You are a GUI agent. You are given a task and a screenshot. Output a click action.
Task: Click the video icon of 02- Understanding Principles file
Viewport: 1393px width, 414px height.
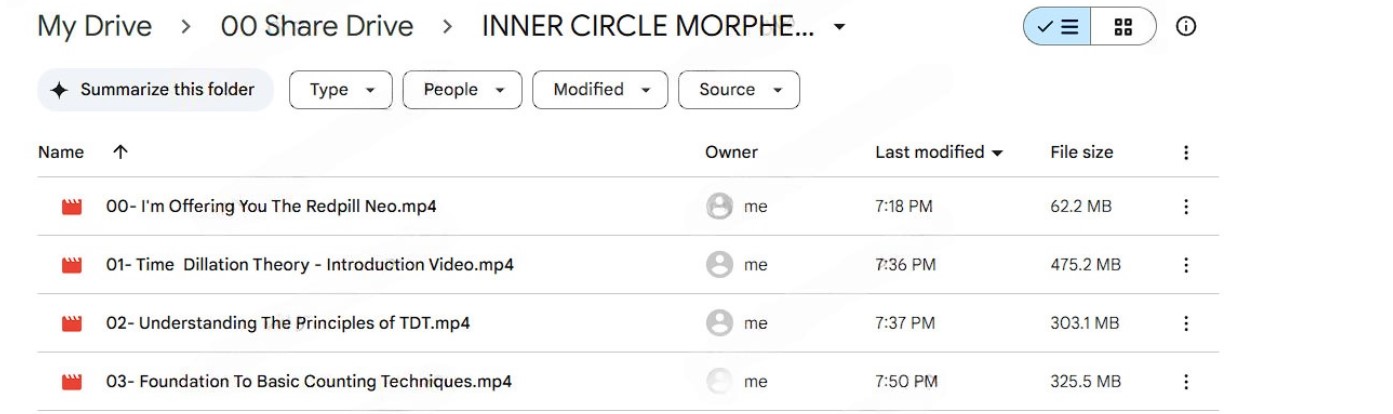[71, 324]
